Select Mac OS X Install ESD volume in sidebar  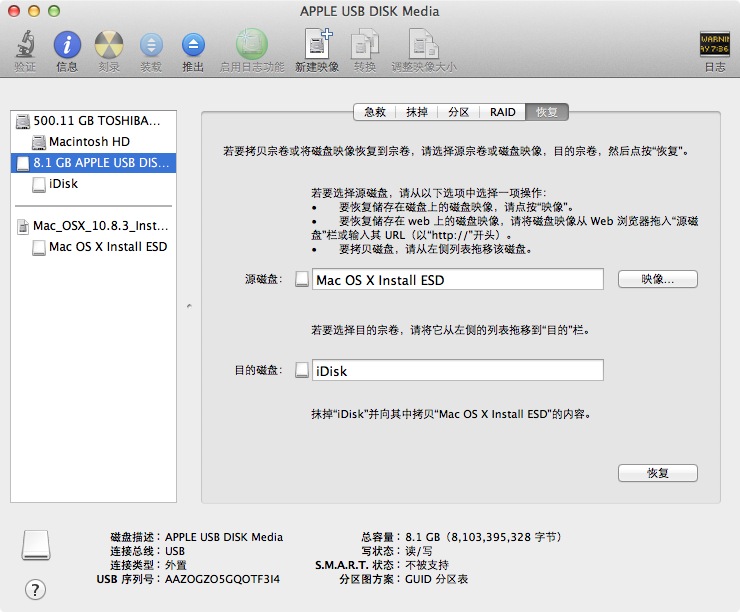coord(93,247)
